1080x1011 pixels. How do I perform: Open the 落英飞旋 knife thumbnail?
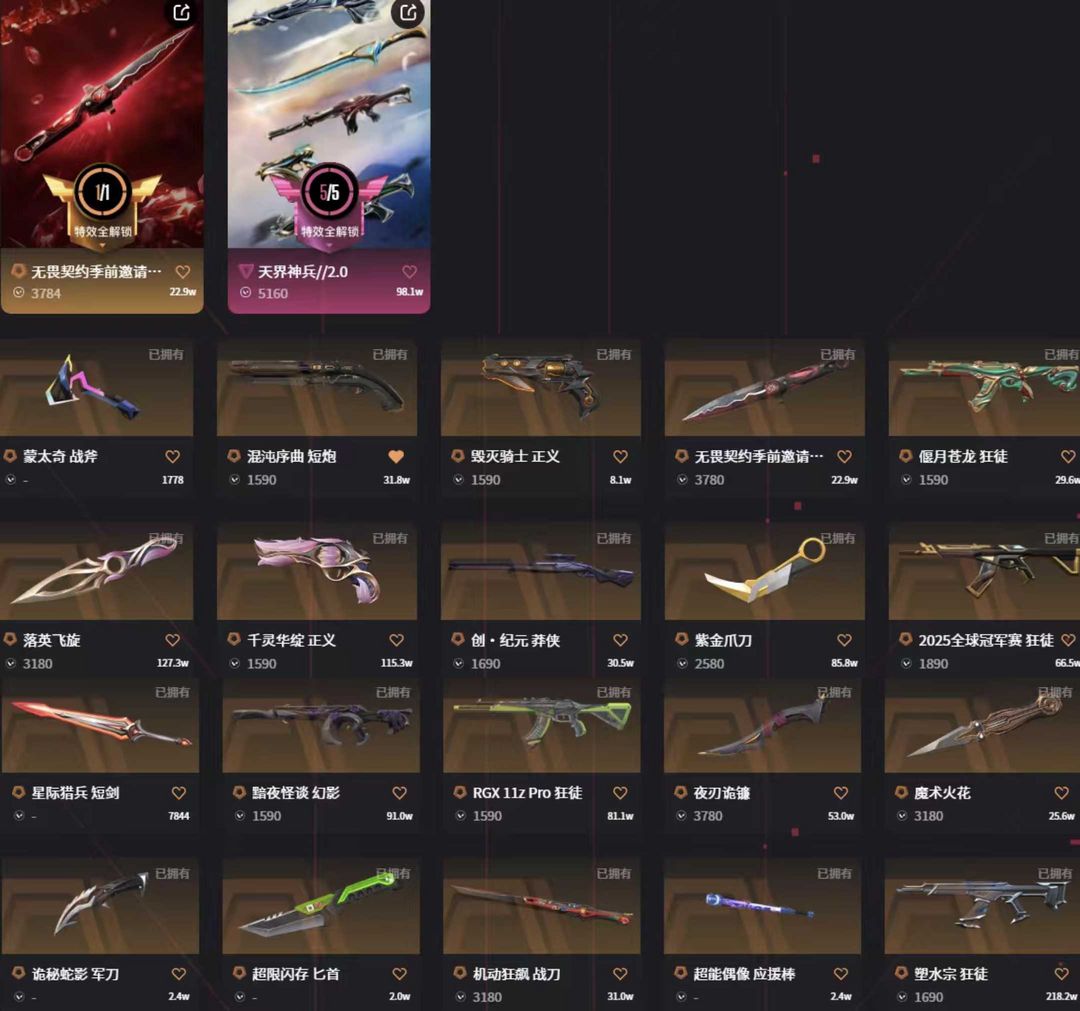coord(96,572)
